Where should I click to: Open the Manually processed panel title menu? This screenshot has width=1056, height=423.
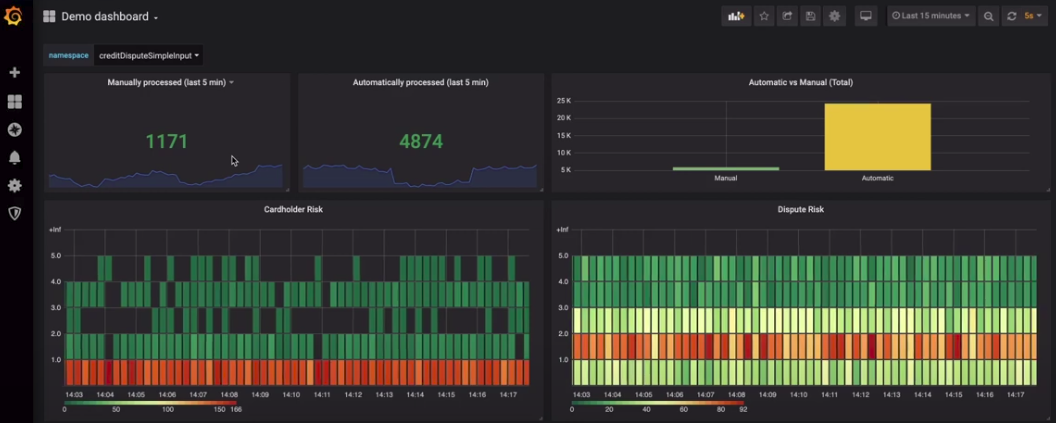170,82
